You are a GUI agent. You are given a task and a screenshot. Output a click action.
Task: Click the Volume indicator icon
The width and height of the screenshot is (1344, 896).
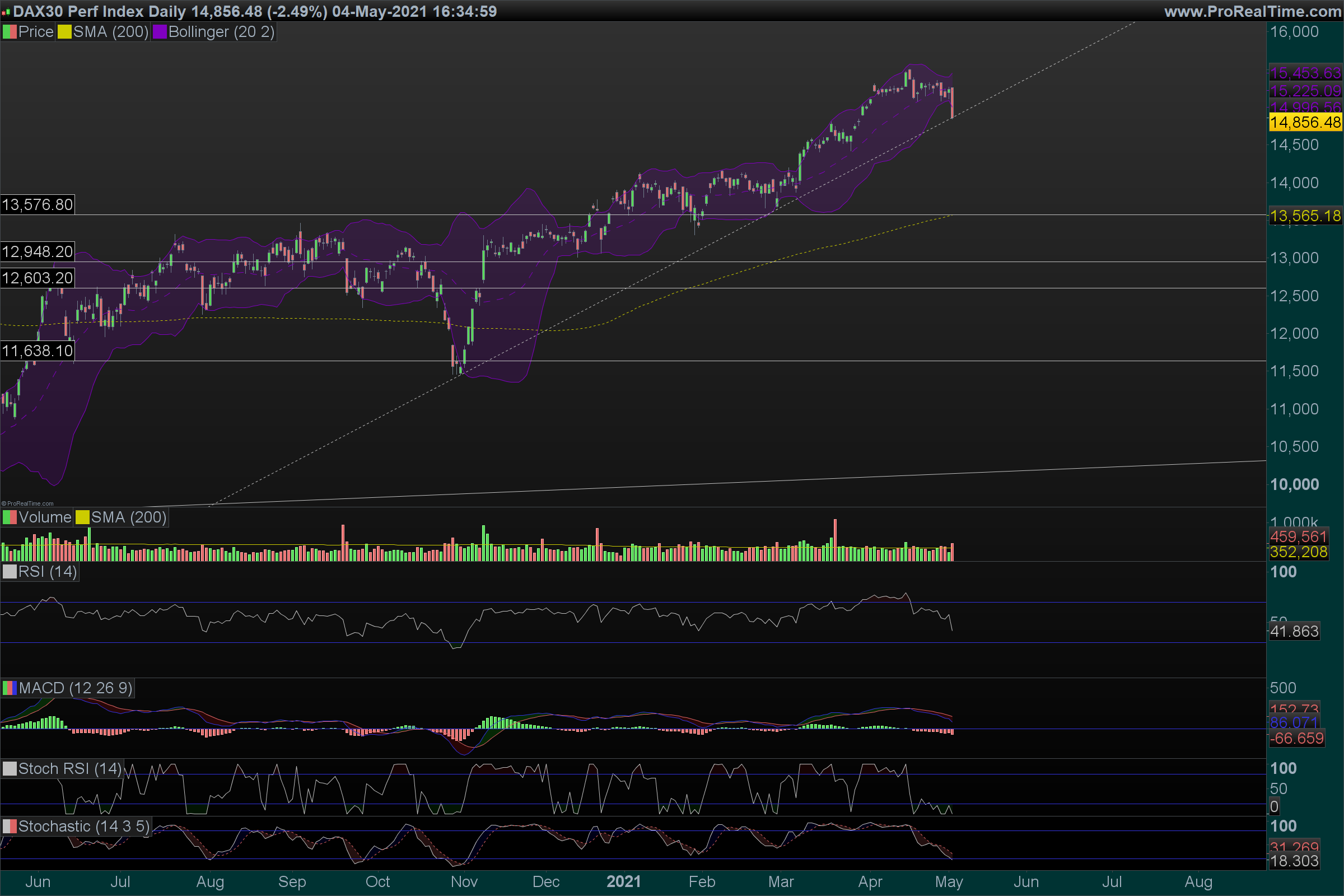10,517
